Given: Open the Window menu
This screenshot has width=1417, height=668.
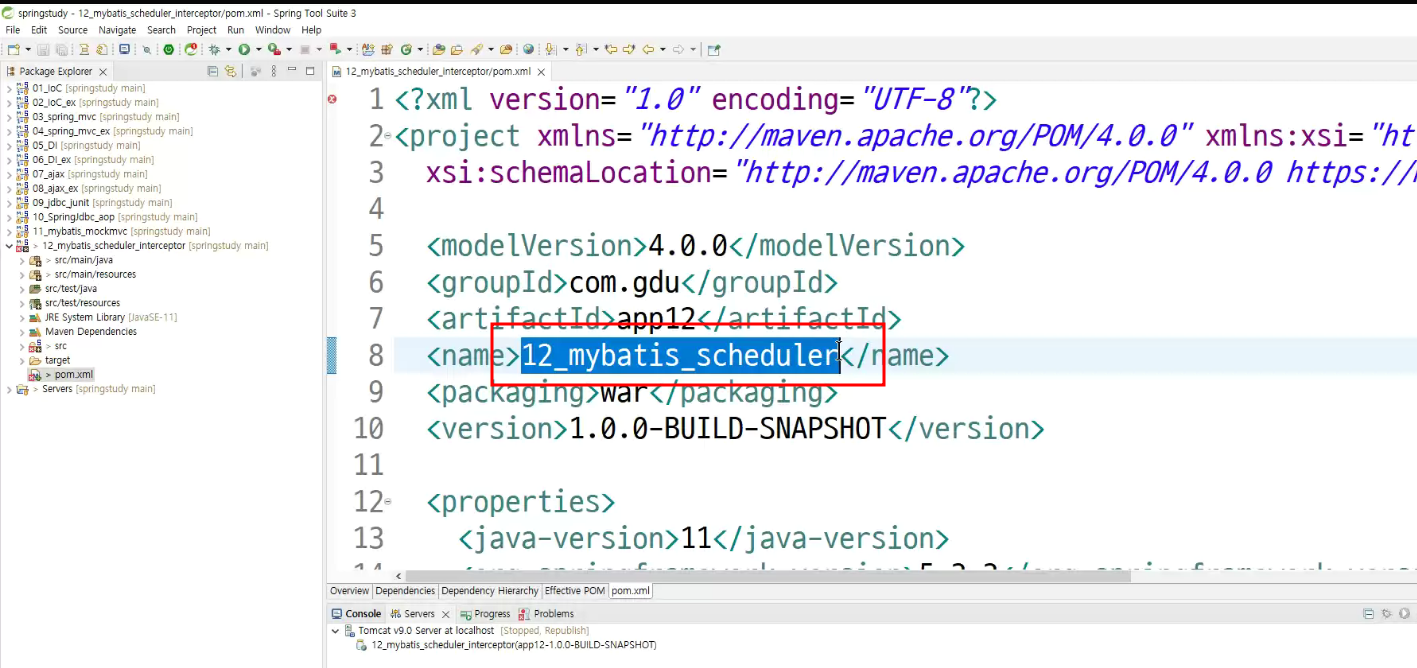Looking at the screenshot, I should click(273, 30).
